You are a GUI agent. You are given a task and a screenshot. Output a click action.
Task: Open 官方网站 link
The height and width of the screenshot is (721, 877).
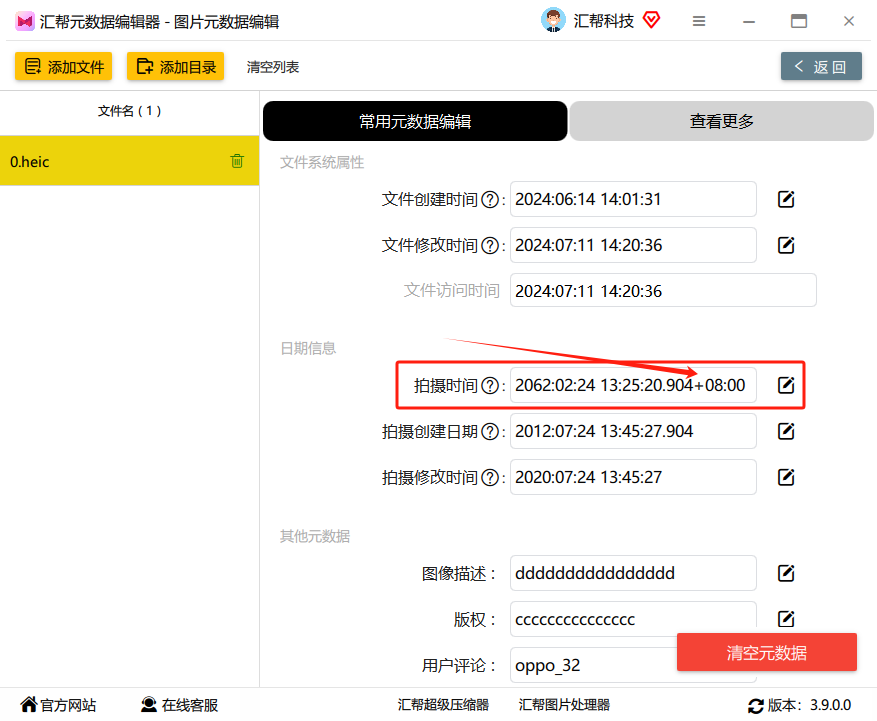point(58,705)
